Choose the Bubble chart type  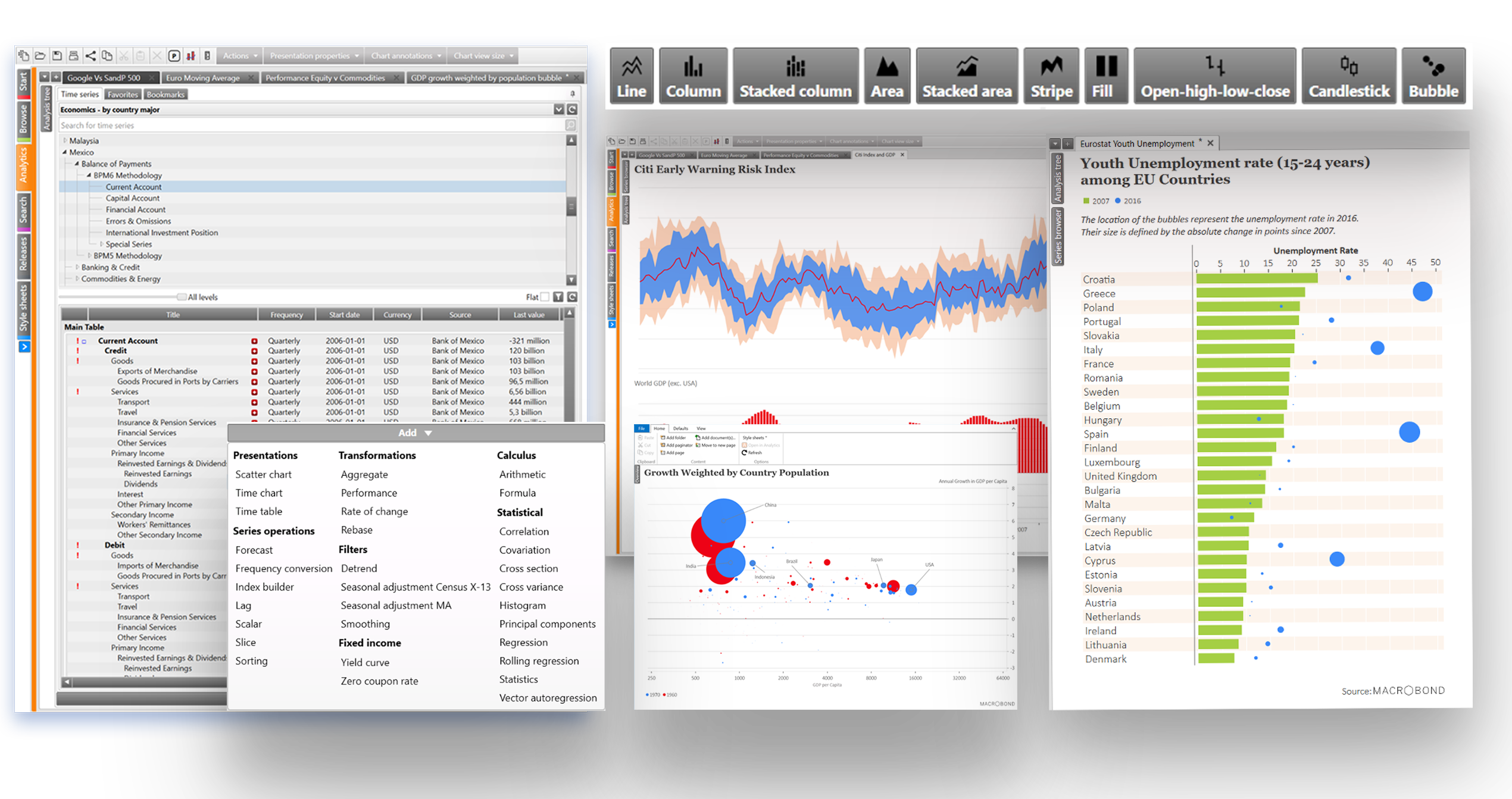[x=1433, y=76]
